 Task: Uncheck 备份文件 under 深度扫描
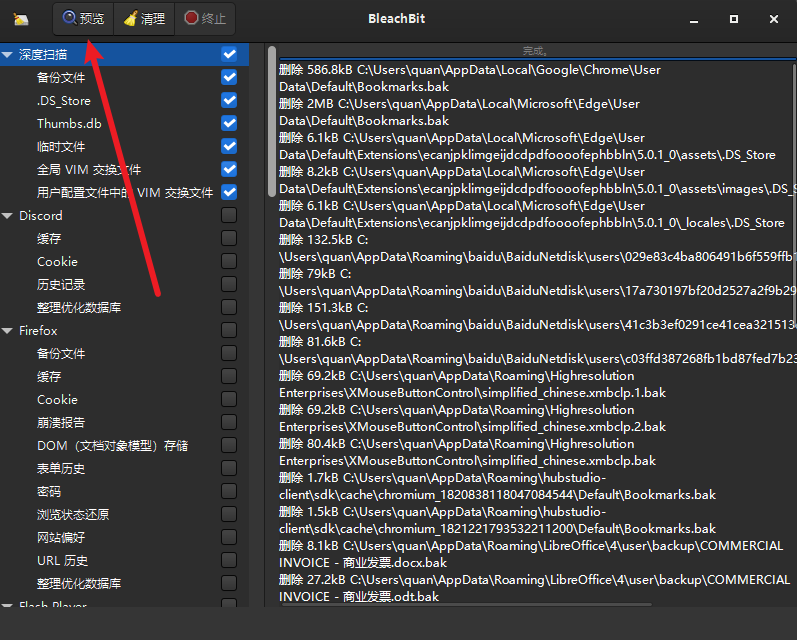point(229,77)
